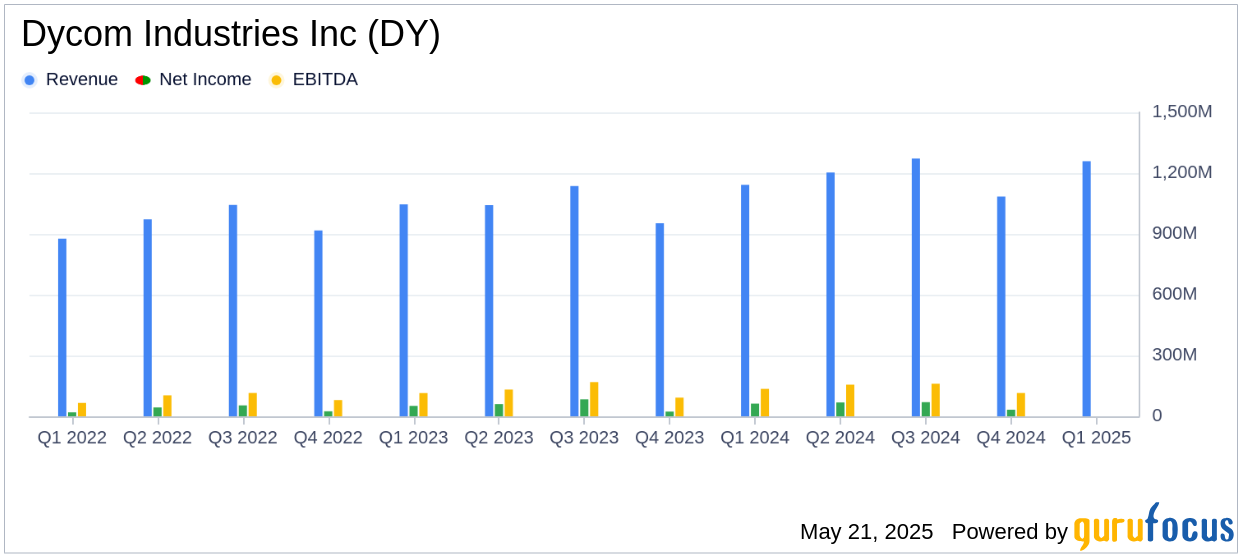
Task: Click the Q3 2023 x-axis label
Action: coord(584,438)
